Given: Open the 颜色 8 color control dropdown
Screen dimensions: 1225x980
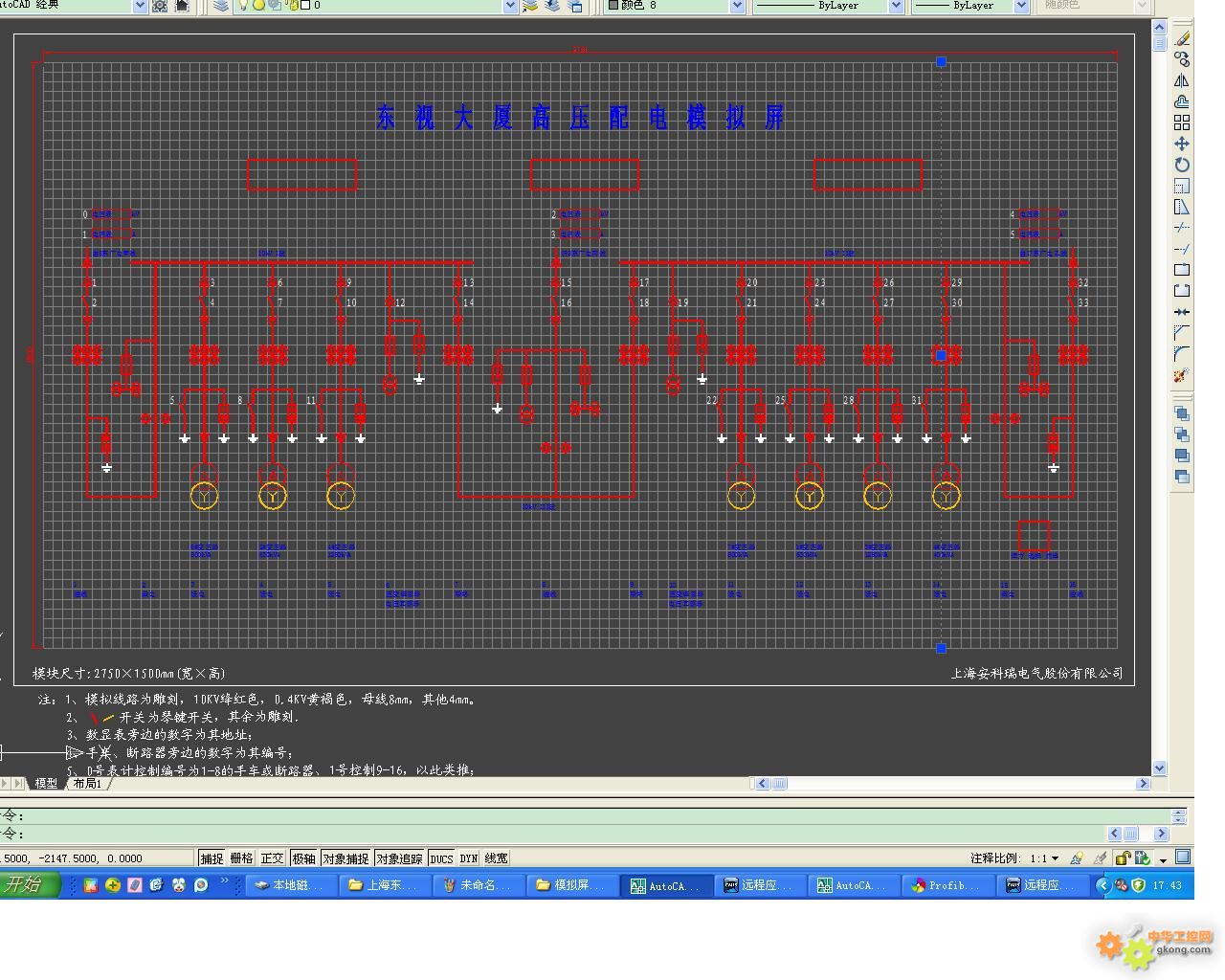Looking at the screenshot, I should (738, 6).
